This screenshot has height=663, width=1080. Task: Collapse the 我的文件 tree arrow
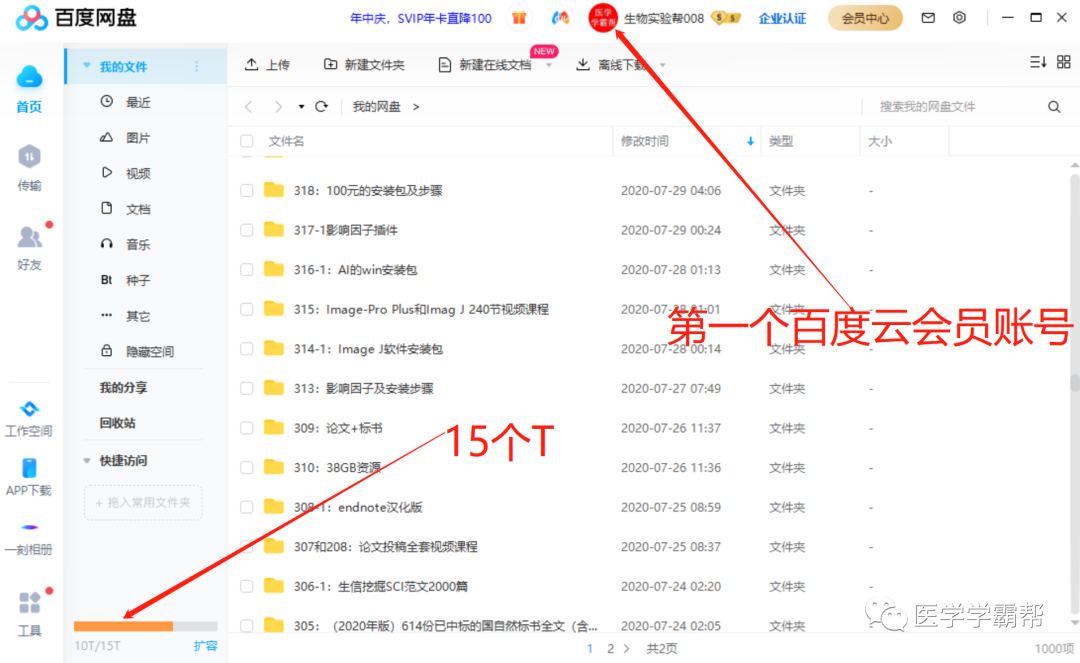pos(87,66)
